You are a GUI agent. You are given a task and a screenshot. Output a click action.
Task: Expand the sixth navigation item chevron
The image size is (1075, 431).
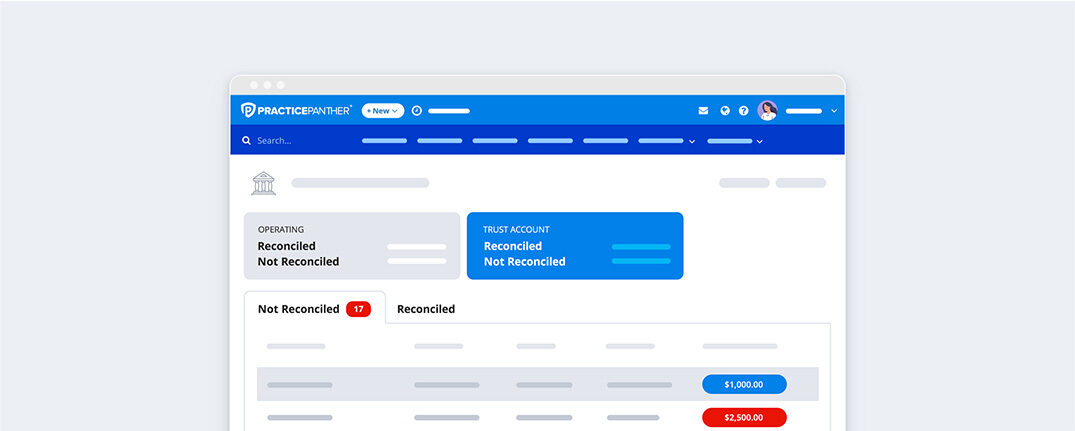pyautogui.click(x=692, y=141)
